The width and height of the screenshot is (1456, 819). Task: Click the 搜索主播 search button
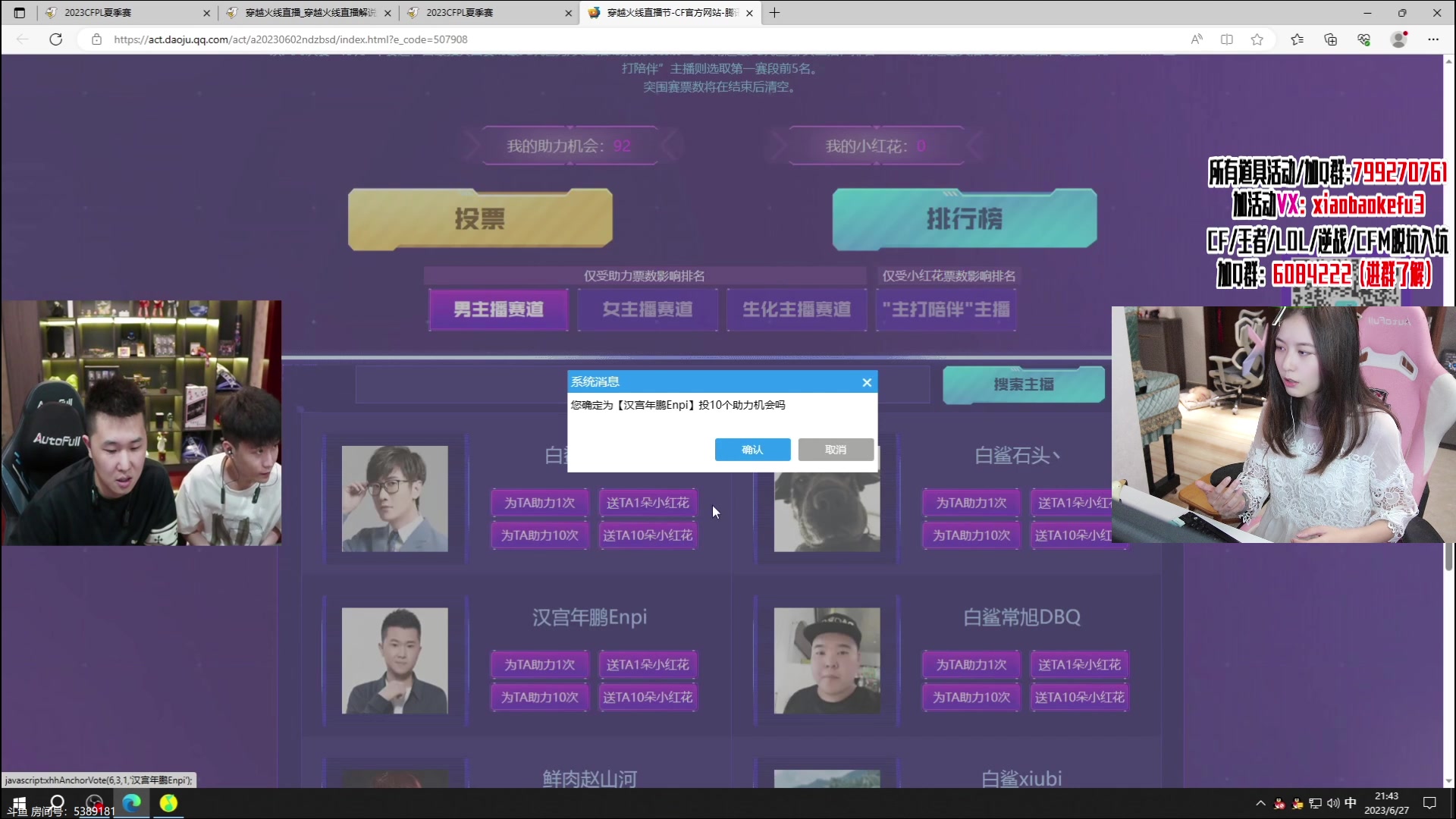pyautogui.click(x=1024, y=384)
